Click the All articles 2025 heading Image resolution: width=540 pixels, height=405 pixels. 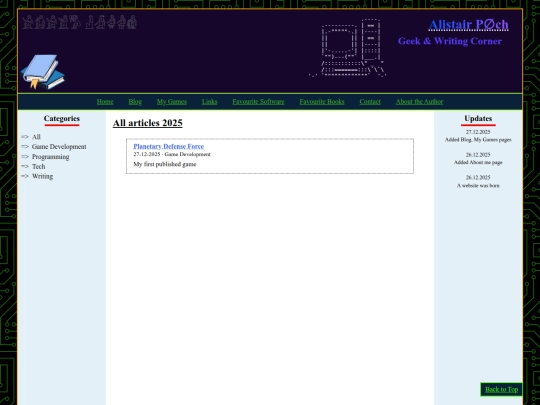(x=148, y=123)
